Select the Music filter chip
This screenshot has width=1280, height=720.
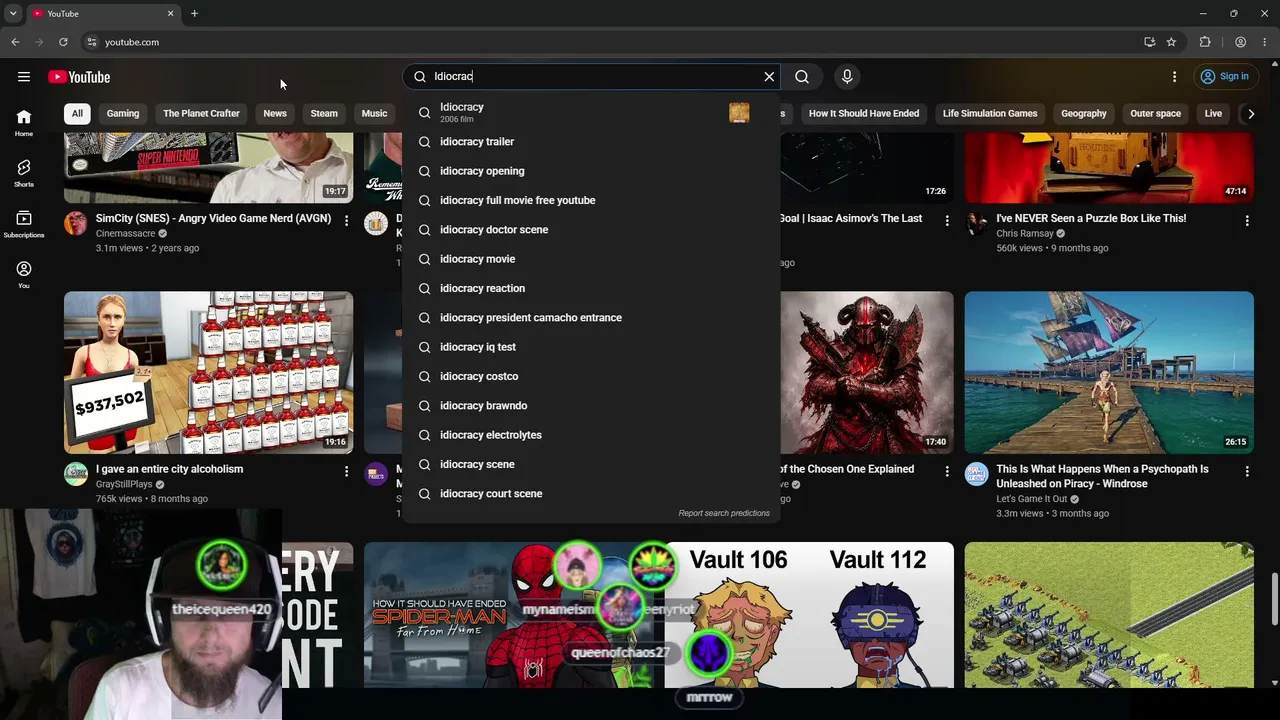[374, 114]
